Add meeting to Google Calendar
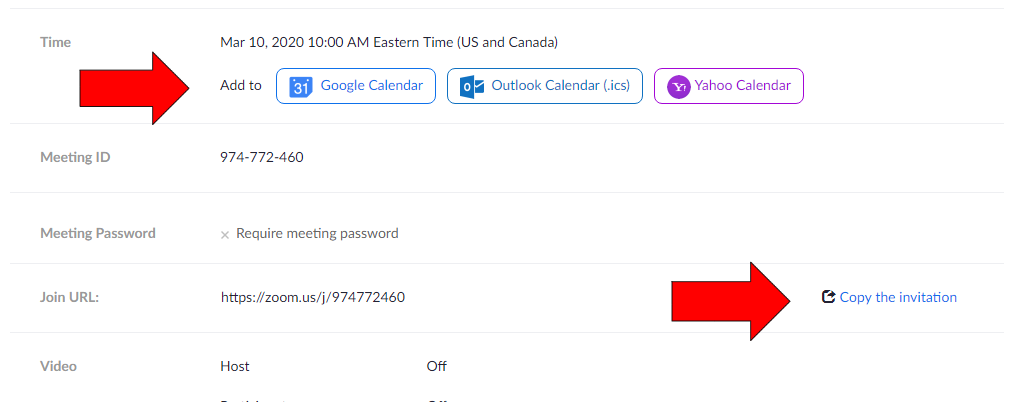 (x=356, y=86)
